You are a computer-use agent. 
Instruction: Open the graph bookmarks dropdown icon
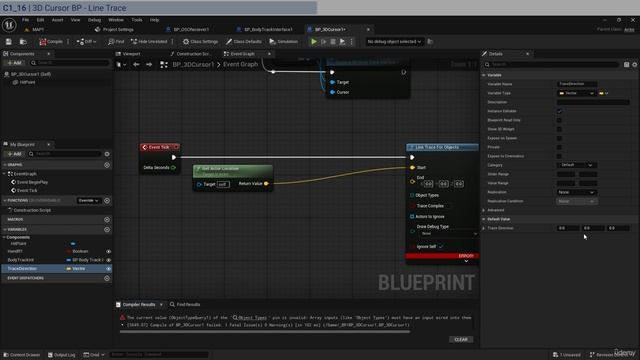click(121, 64)
